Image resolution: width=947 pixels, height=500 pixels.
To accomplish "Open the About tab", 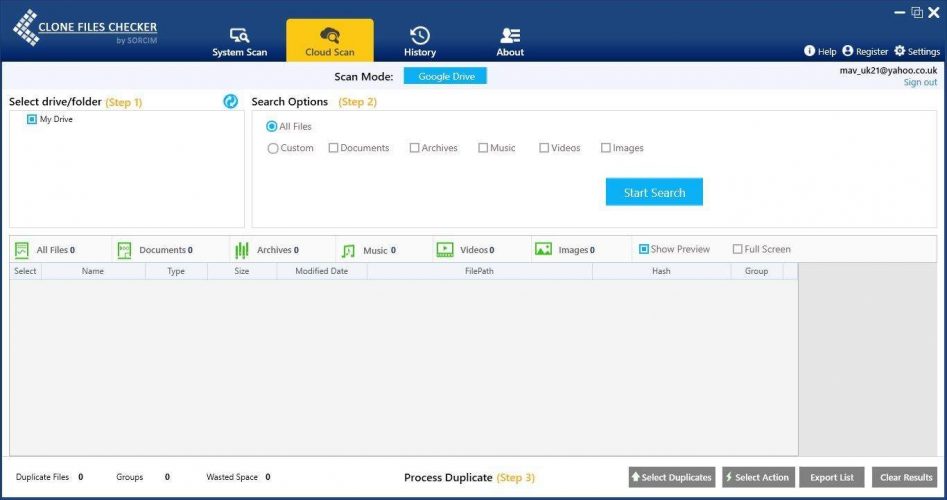I will click(510, 42).
